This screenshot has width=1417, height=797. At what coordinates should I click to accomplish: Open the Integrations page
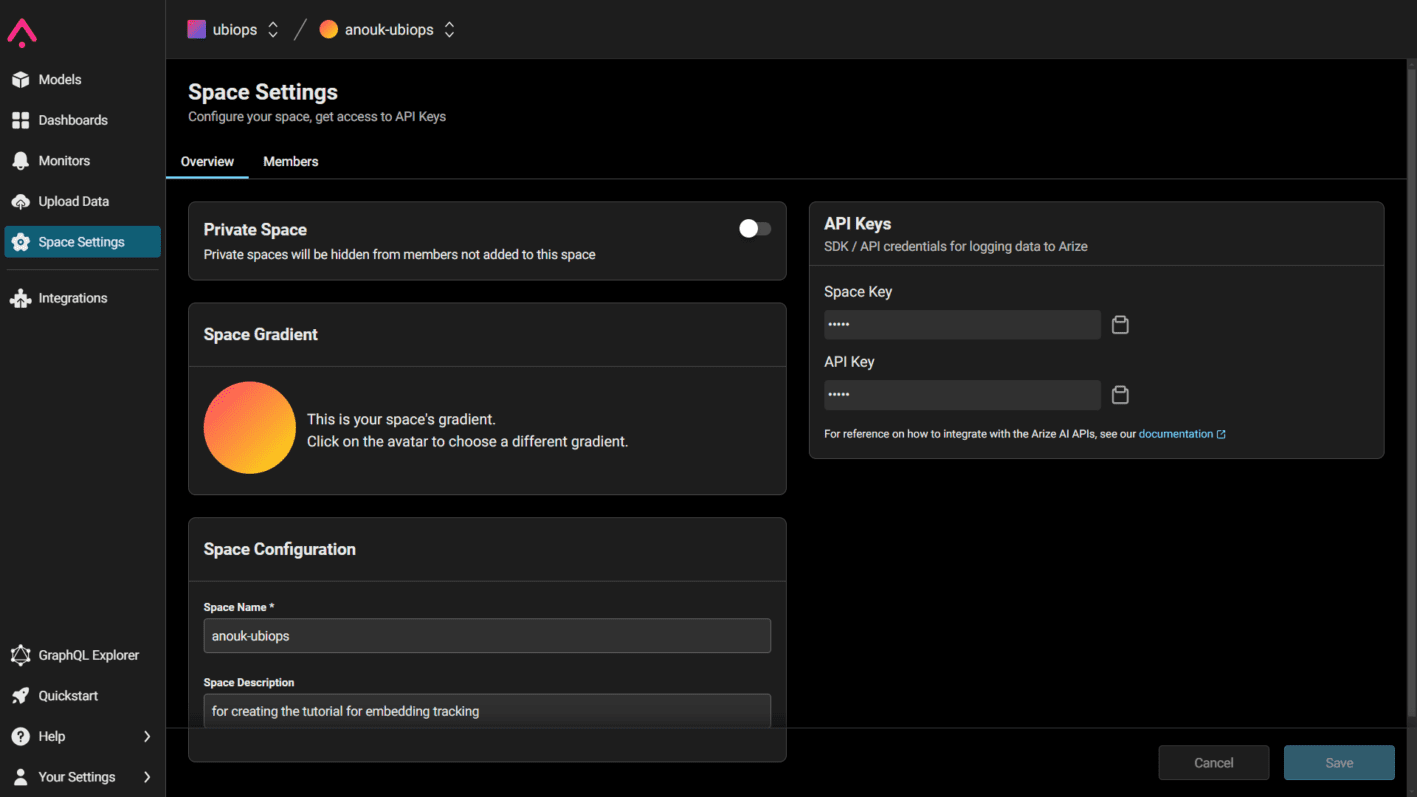pos(72,297)
